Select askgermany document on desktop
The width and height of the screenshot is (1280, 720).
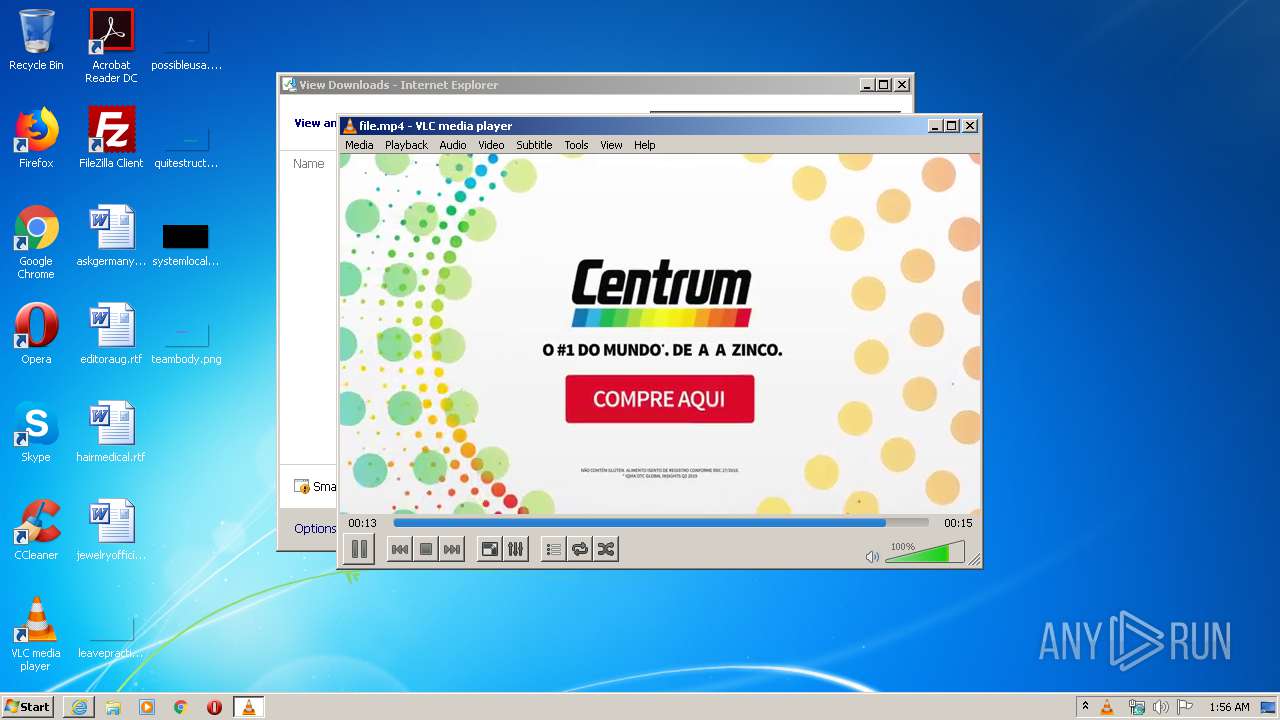pyautogui.click(x=111, y=236)
